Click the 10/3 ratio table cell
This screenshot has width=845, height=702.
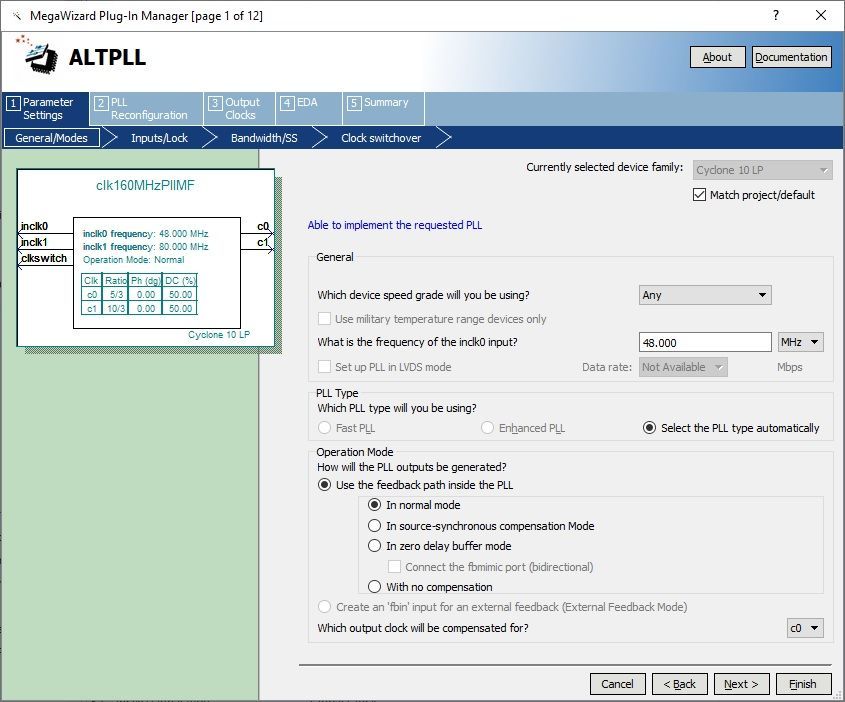click(116, 309)
